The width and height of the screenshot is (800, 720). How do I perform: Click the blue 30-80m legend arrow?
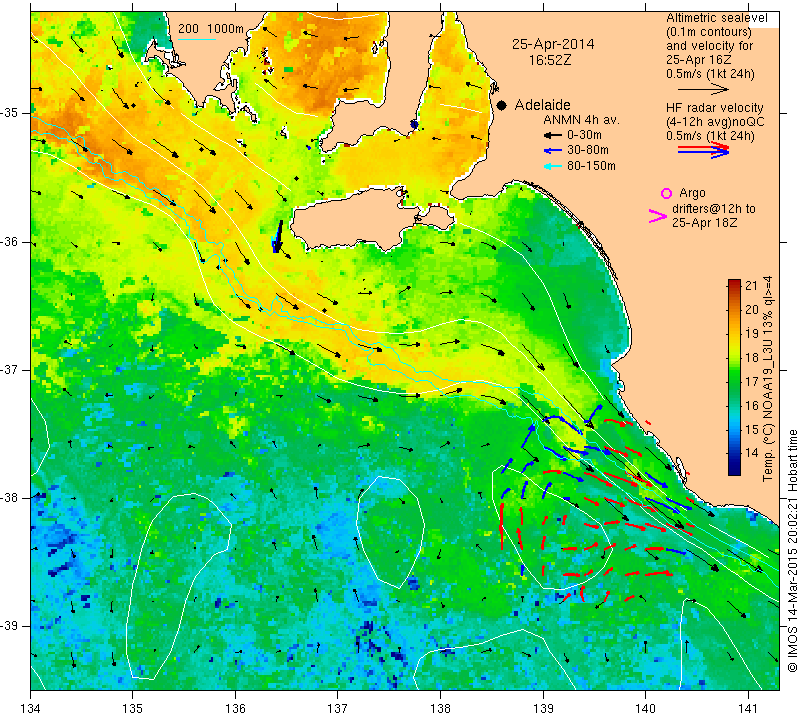tap(553, 151)
